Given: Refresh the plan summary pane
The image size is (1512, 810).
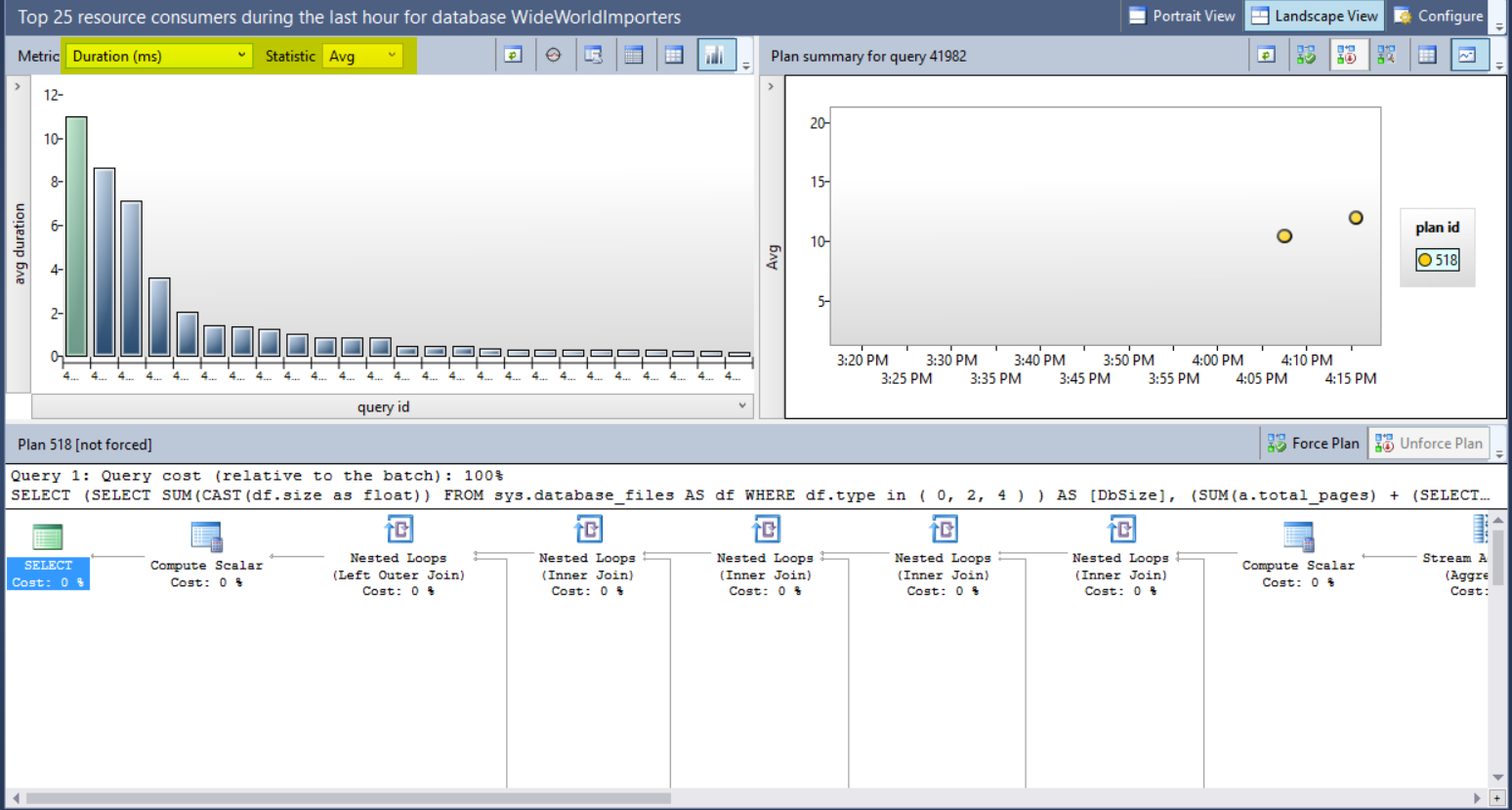Looking at the screenshot, I should (1267, 56).
